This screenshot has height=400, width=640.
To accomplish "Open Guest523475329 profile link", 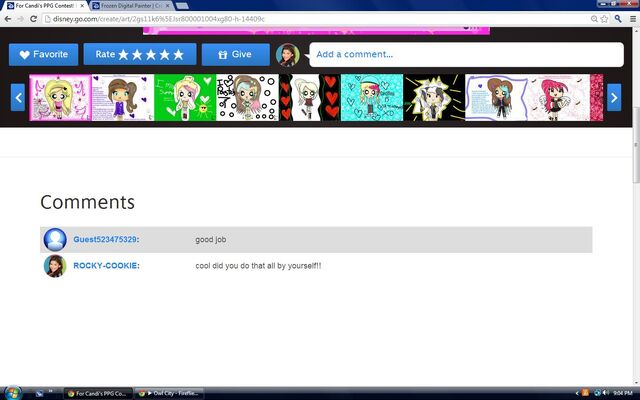I will pos(106,240).
